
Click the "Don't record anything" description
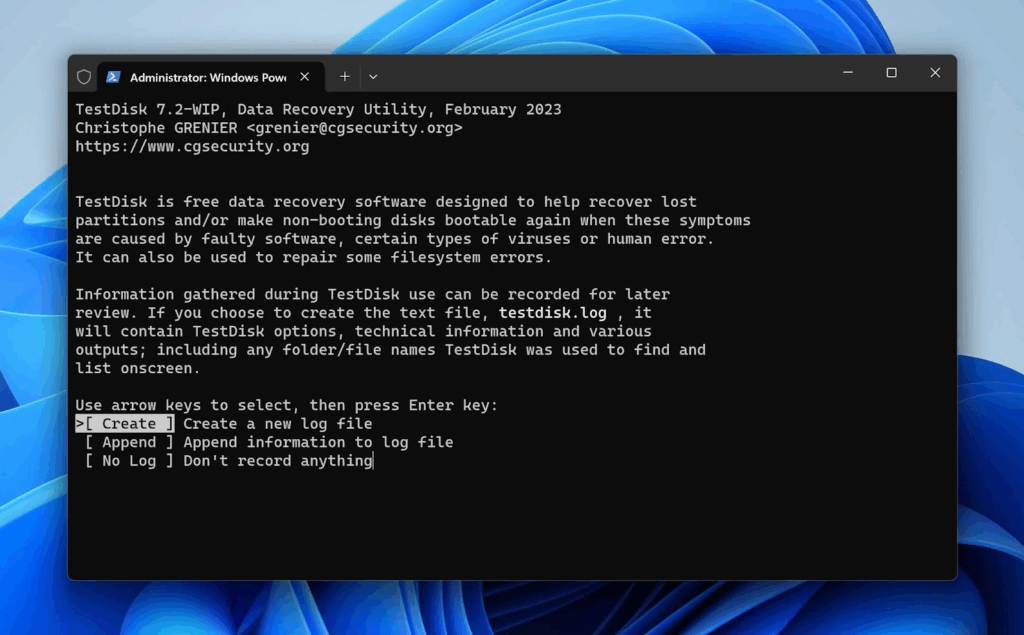[x=277, y=461]
